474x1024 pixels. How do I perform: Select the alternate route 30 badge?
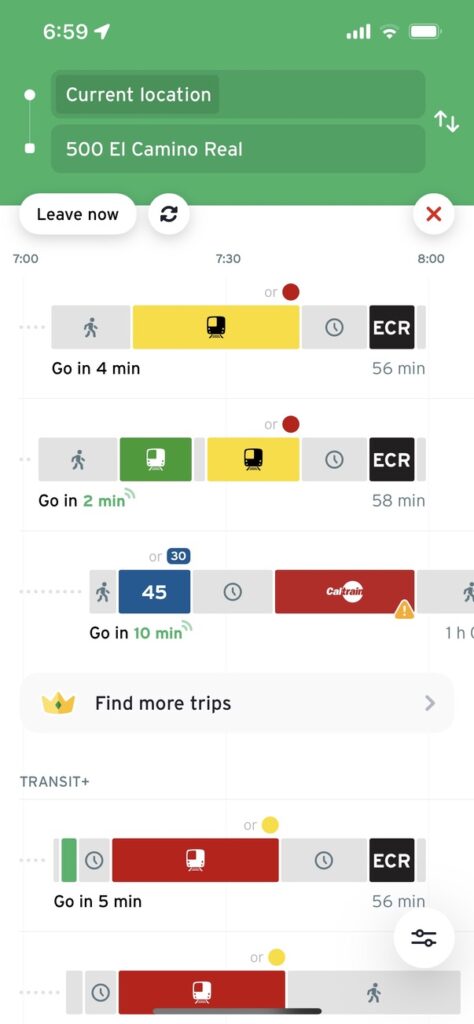tap(178, 556)
